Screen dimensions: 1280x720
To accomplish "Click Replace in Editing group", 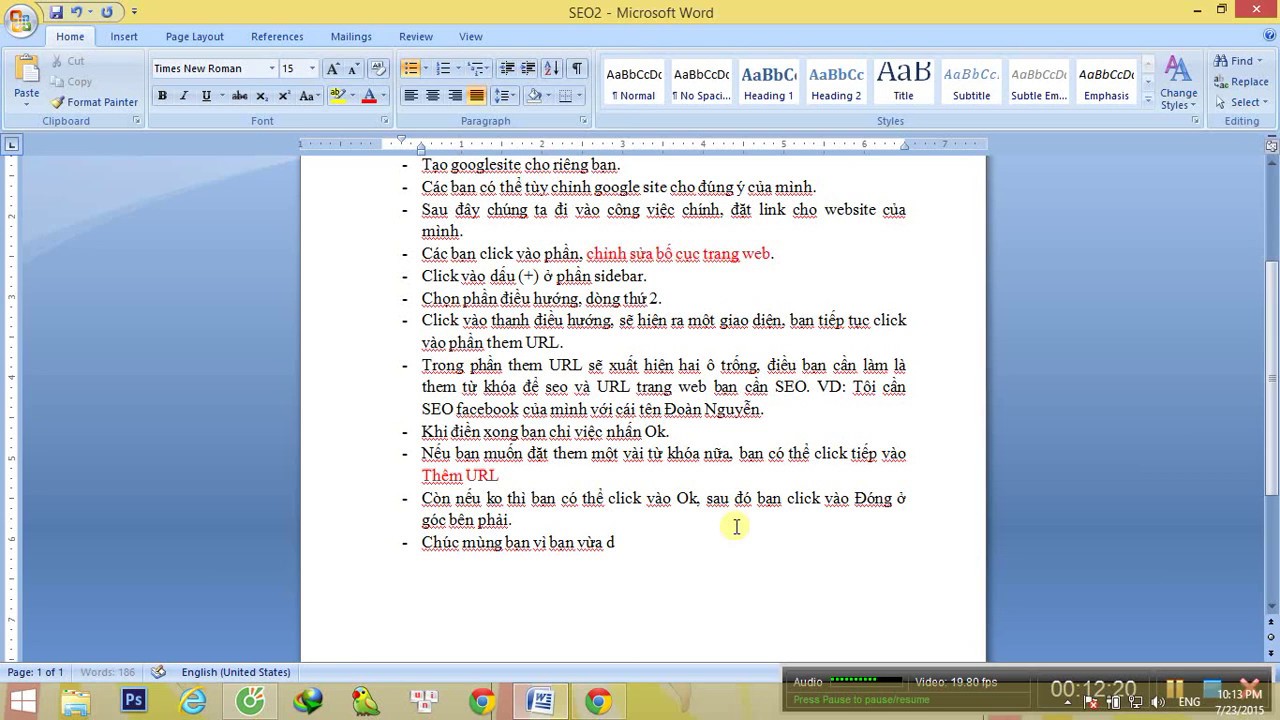I will [x=1241, y=82].
